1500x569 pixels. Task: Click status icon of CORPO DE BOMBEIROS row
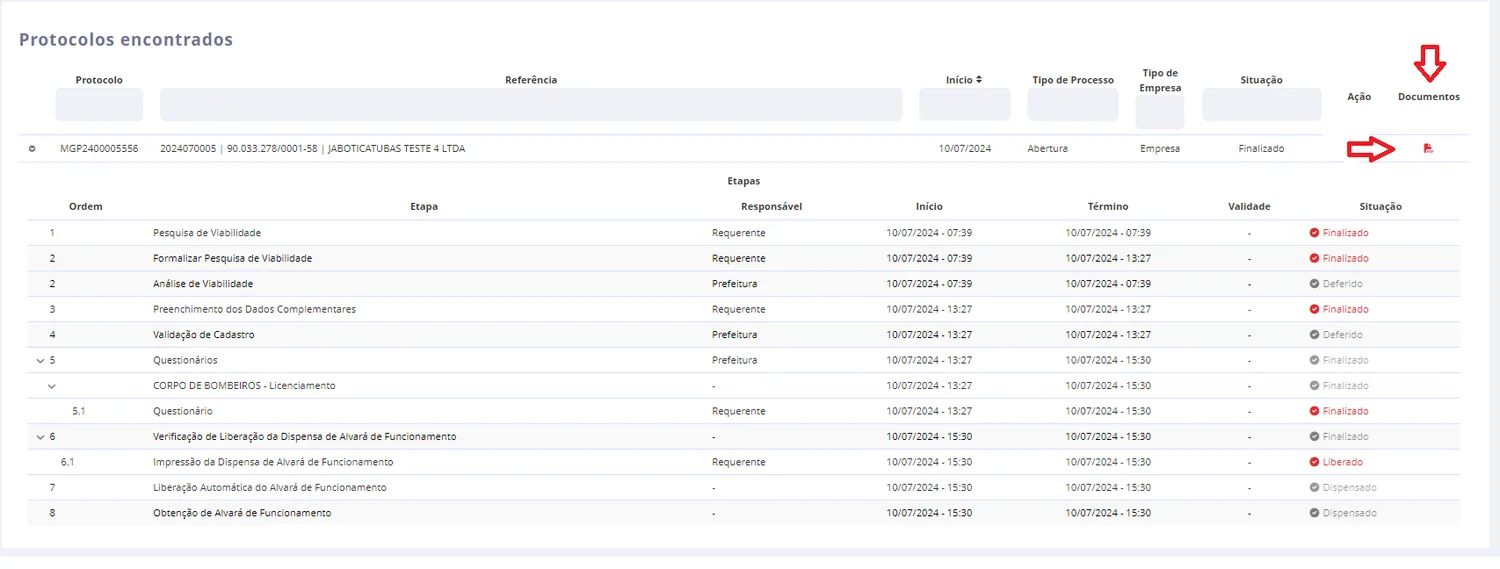coord(1315,386)
